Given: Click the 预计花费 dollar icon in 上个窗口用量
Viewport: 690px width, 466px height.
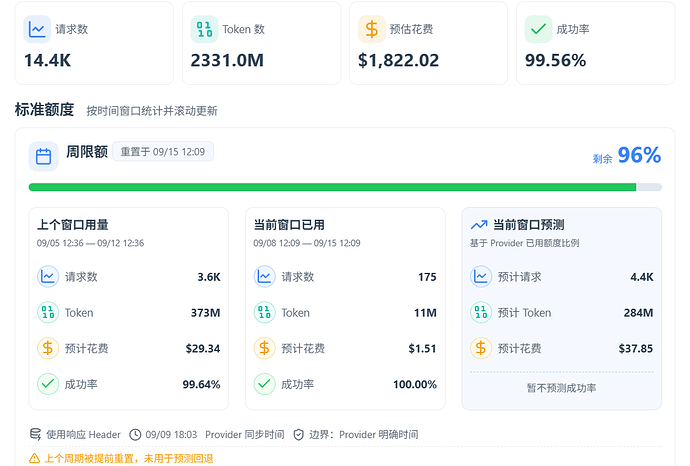Looking at the screenshot, I should click(48, 349).
